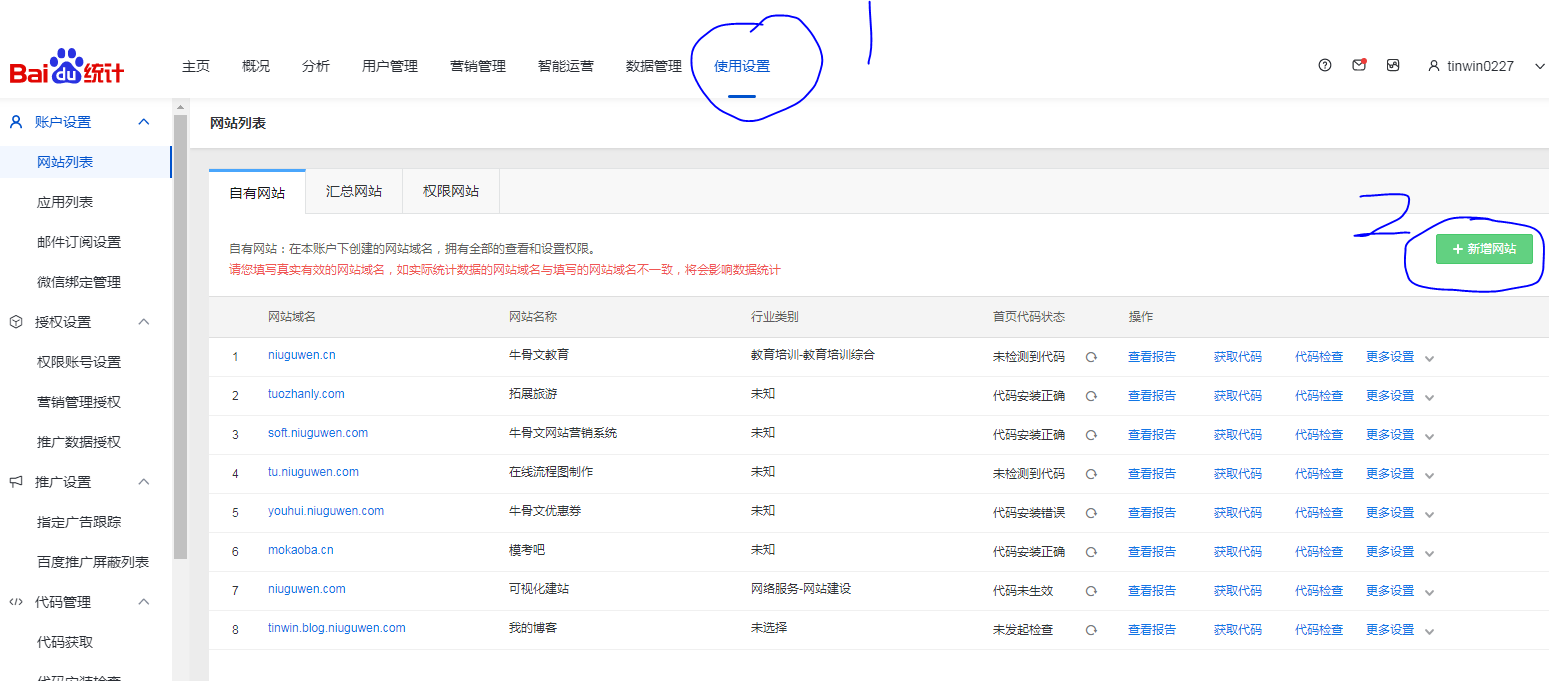Switch to the 权限网站 tab
The width and height of the screenshot is (1549, 681).
pos(451,191)
